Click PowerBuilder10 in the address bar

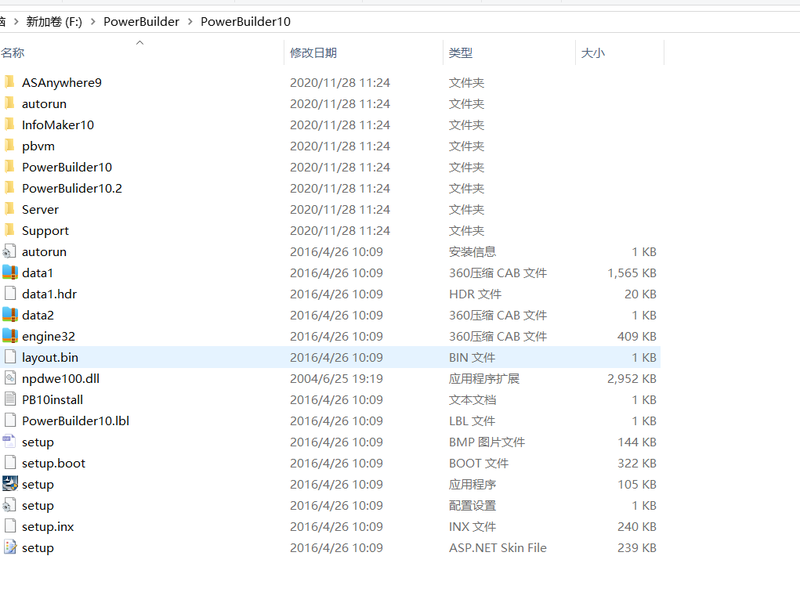pyautogui.click(x=245, y=21)
